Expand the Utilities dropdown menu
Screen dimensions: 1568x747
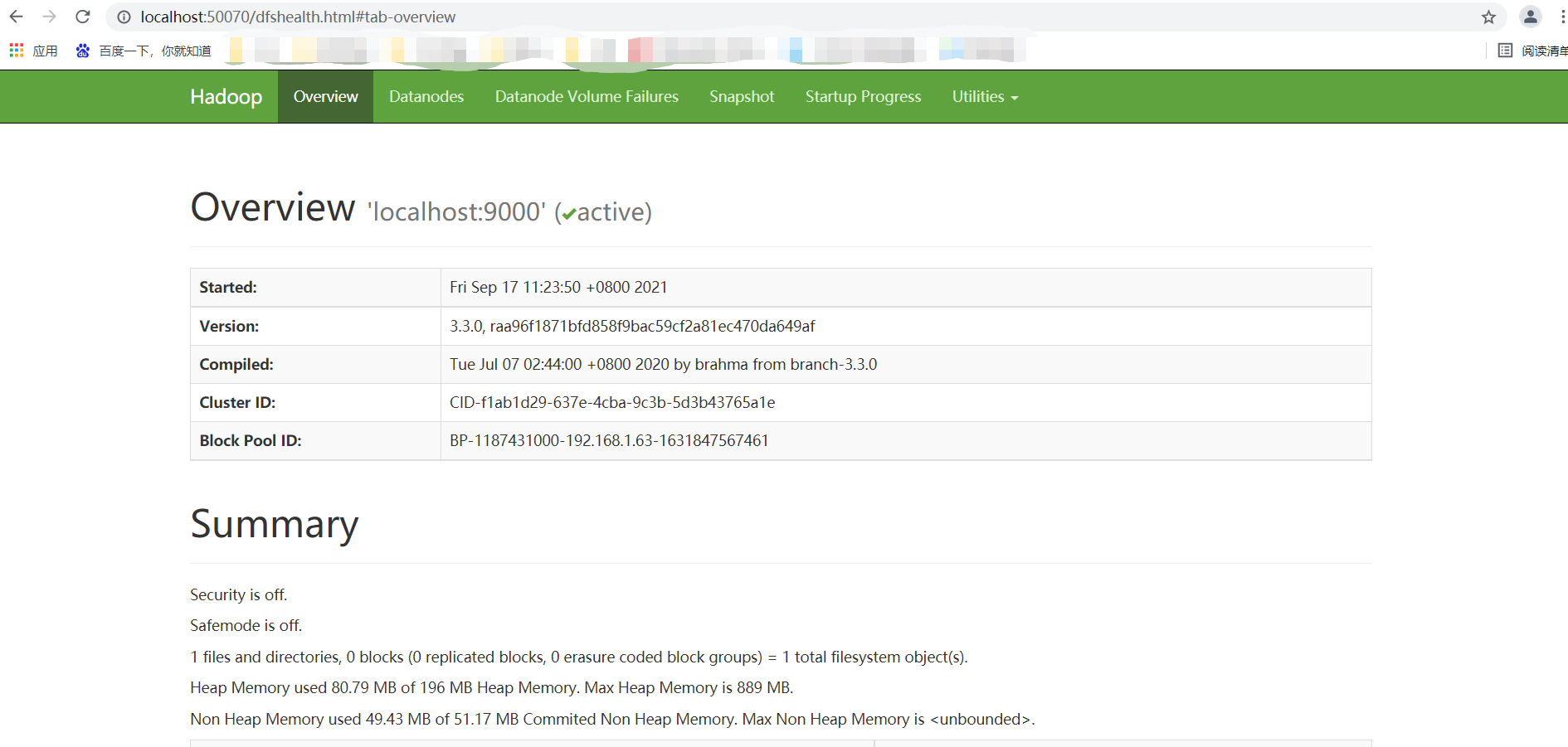click(x=985, y=97)
